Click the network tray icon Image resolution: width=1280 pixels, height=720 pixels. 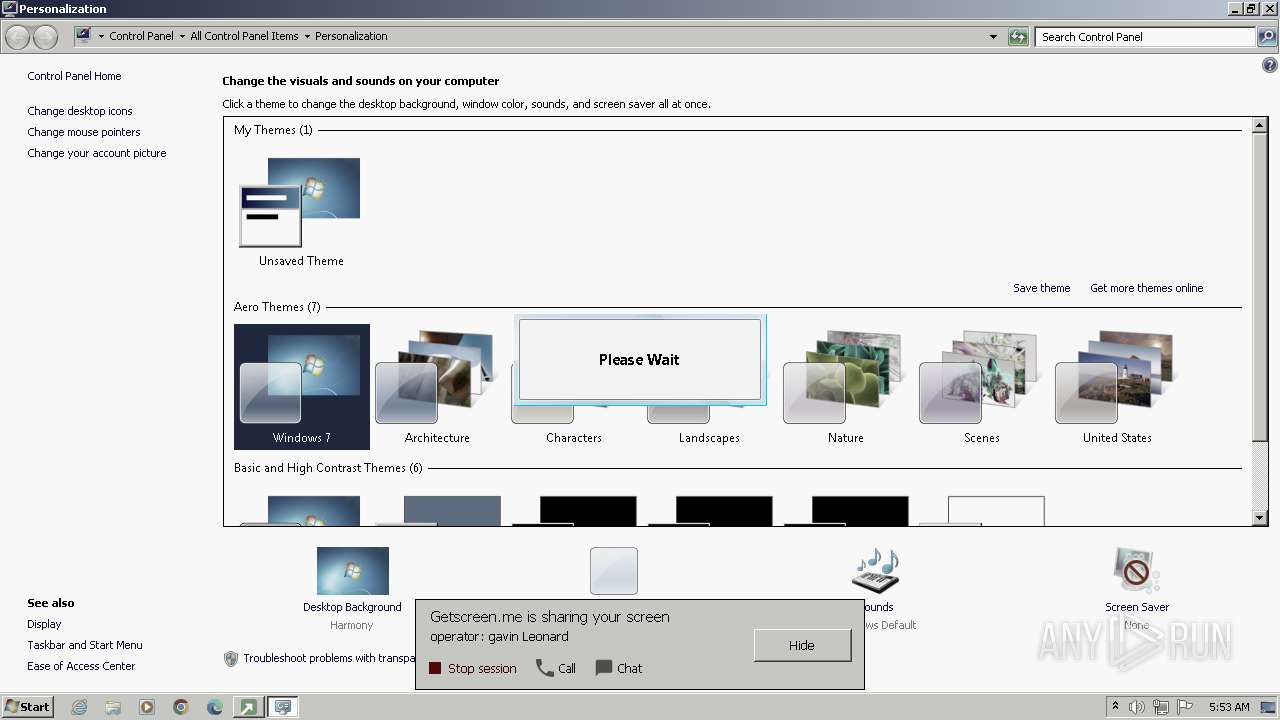[1161, 707]
